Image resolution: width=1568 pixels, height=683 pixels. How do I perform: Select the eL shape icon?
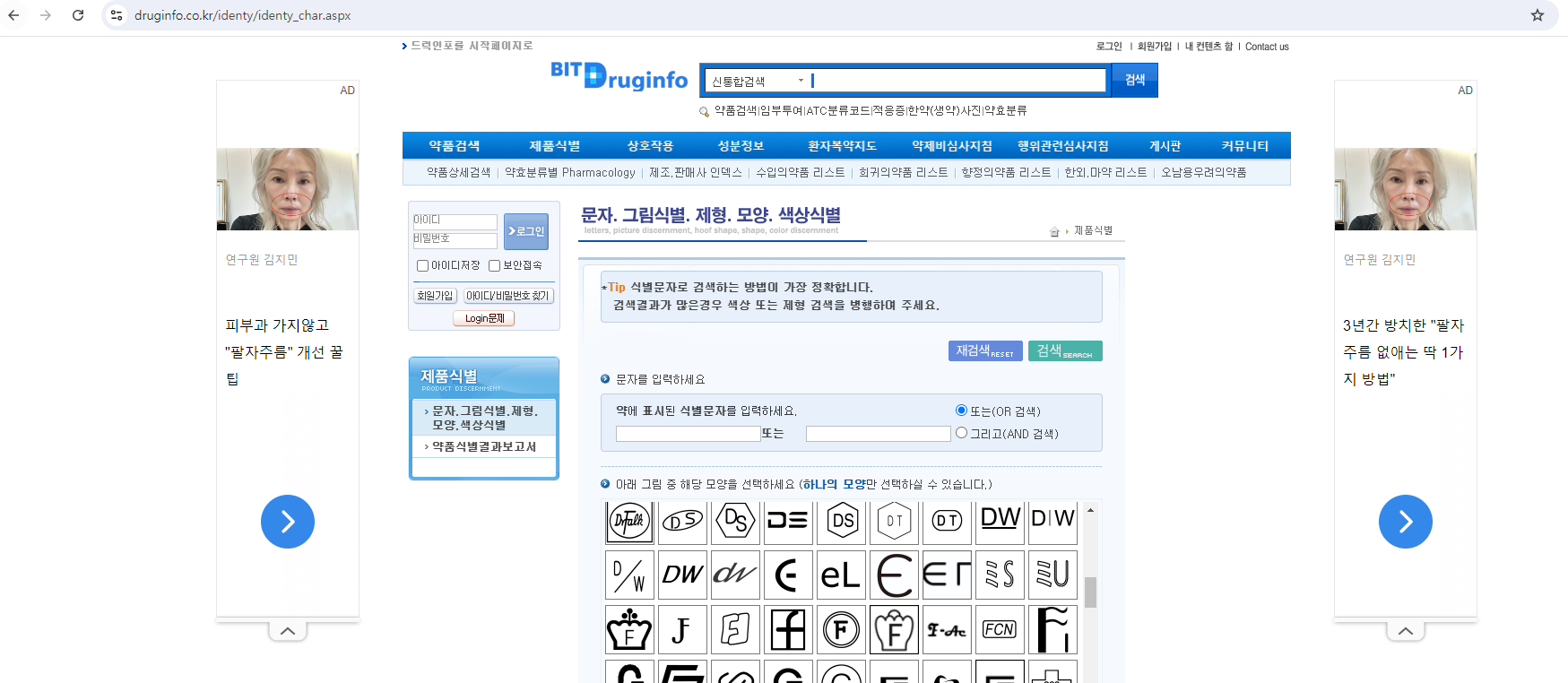point(841,575)
